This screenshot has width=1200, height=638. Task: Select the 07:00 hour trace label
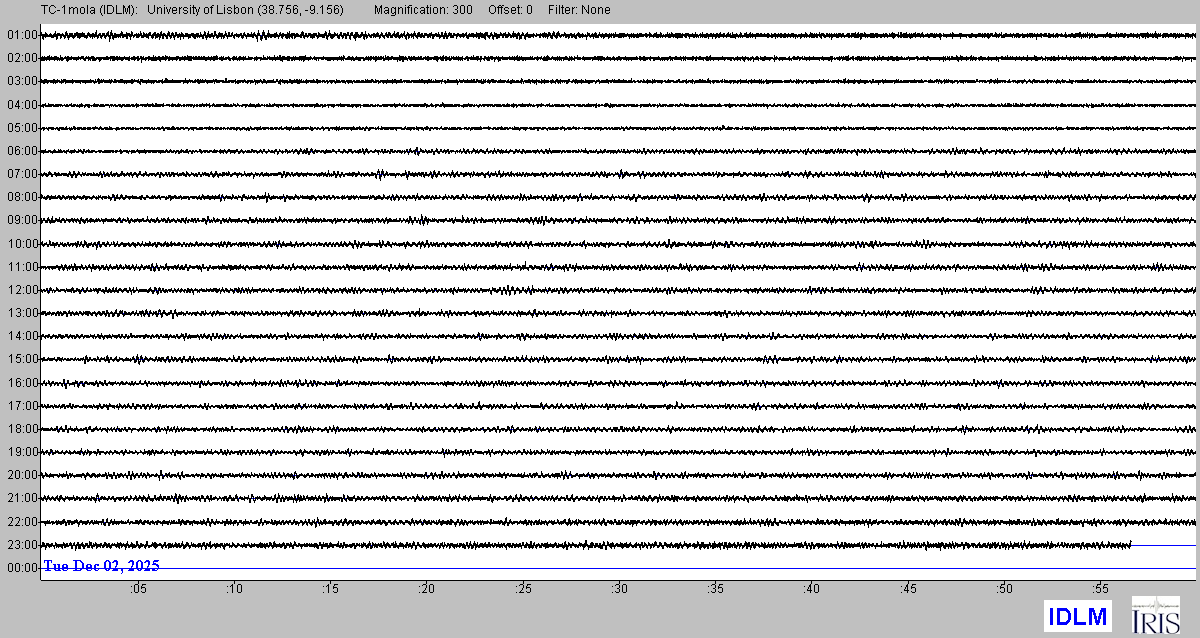pos(22,174)
